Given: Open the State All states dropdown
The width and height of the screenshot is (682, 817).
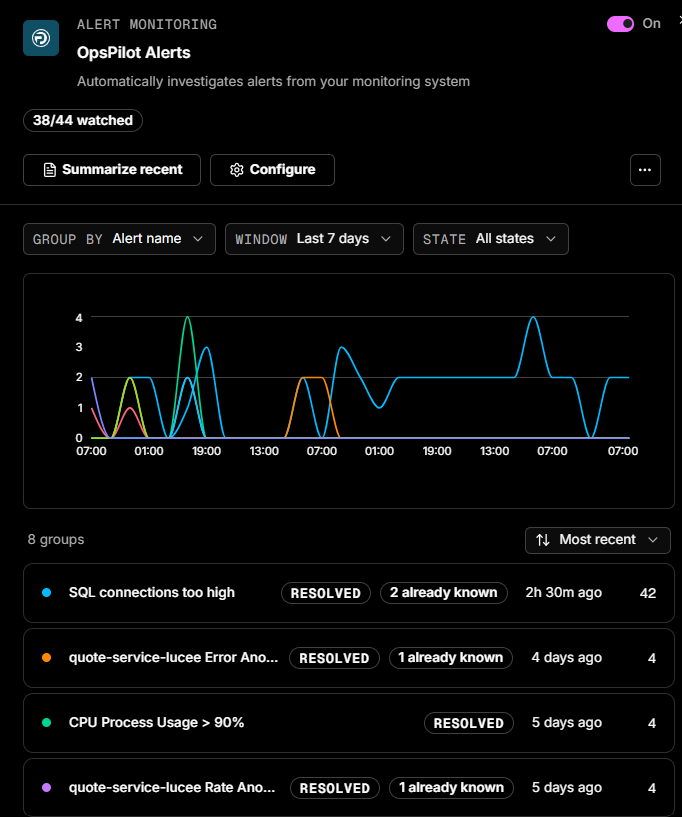Looking at the screenshot, I should [x=491, y=239].
